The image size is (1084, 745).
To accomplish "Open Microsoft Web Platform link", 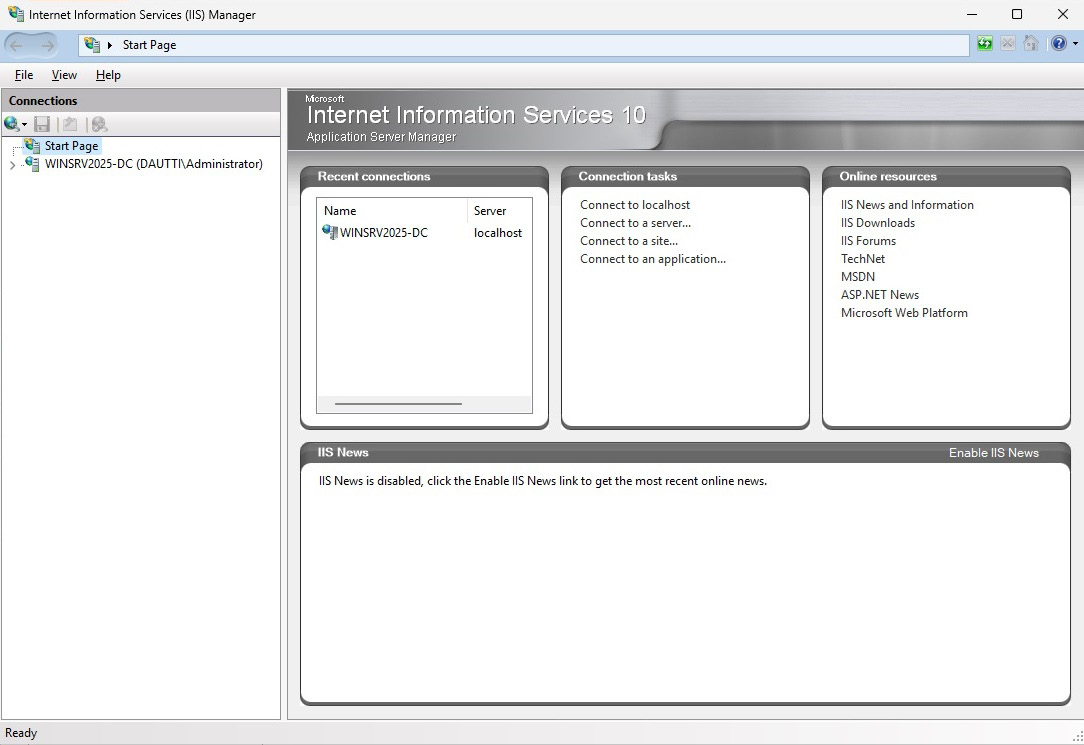I will pos(904,312).
